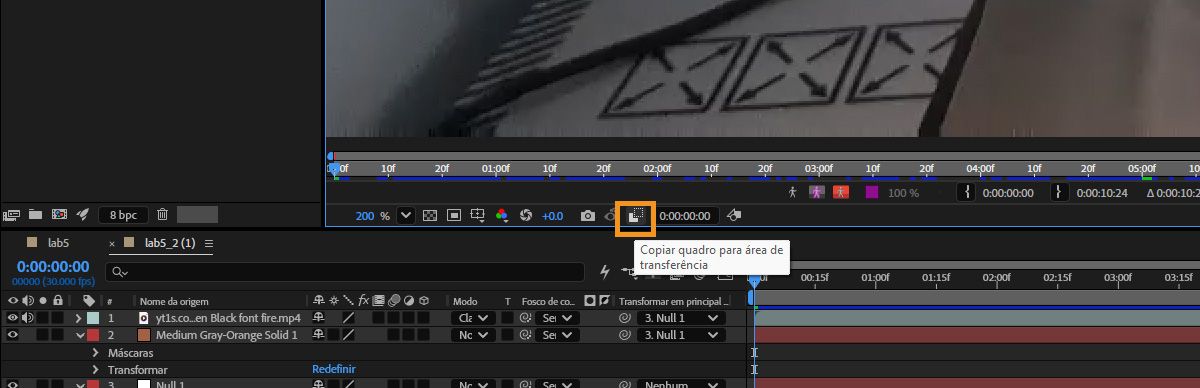
Task: Create new folder in Project panel
Action: 36,214
